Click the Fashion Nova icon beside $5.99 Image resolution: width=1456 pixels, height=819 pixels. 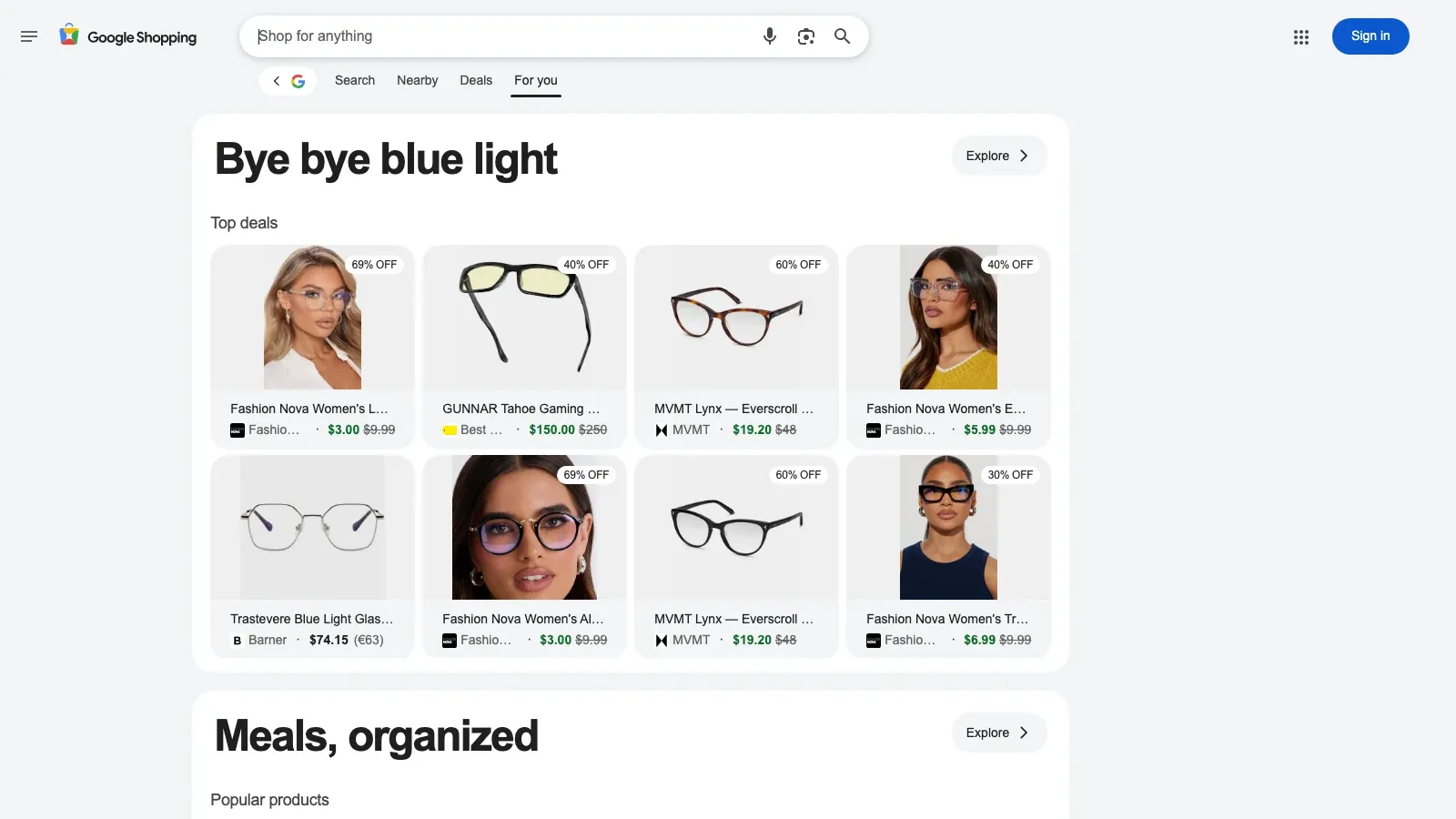(x=874, y=430)
